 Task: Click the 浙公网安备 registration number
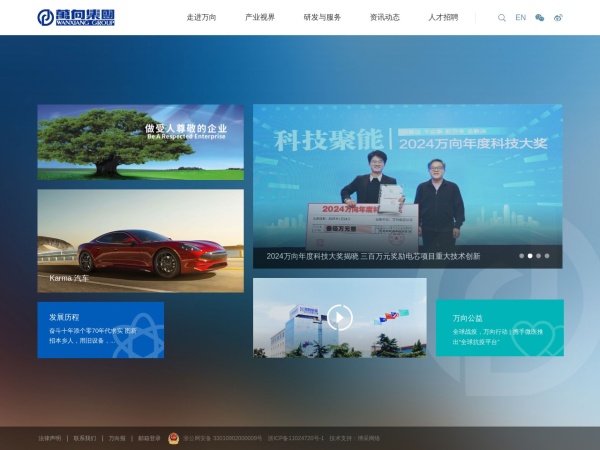click(x=222, y=439)
